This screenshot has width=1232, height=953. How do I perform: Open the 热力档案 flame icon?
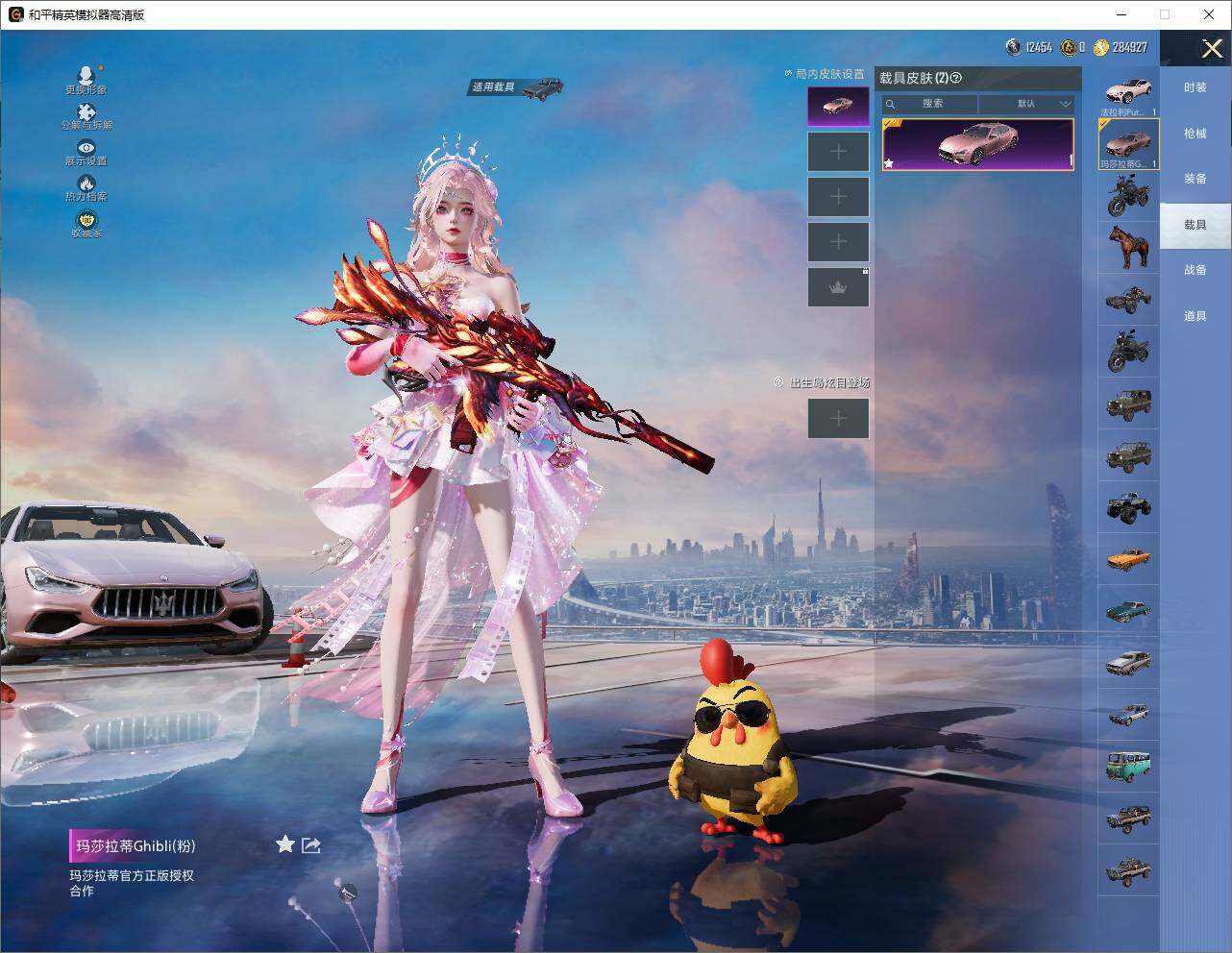86,187
